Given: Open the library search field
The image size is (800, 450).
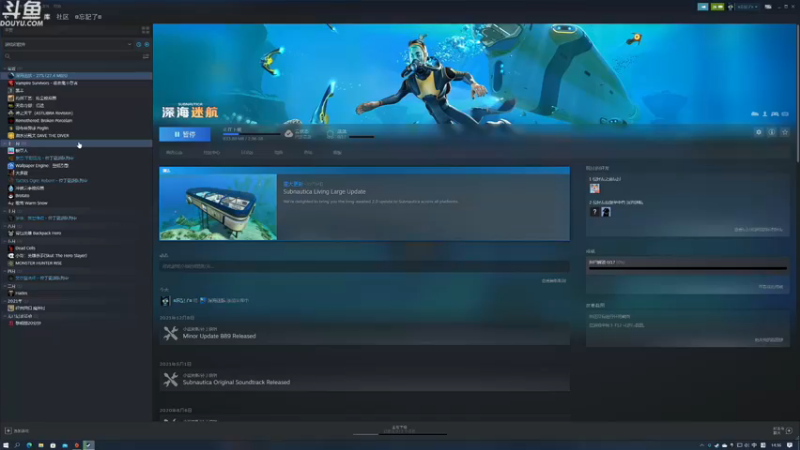Looking at the screenshot, I should point(71,56).
